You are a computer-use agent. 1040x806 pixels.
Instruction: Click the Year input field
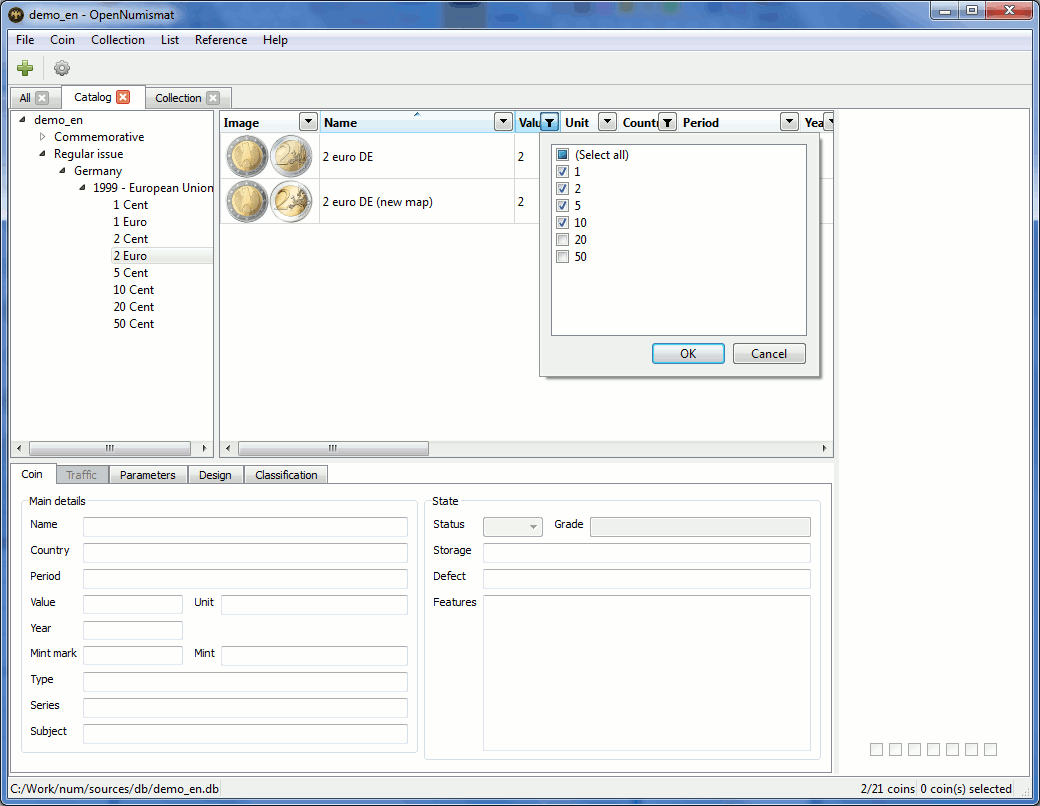click(133, 630)
